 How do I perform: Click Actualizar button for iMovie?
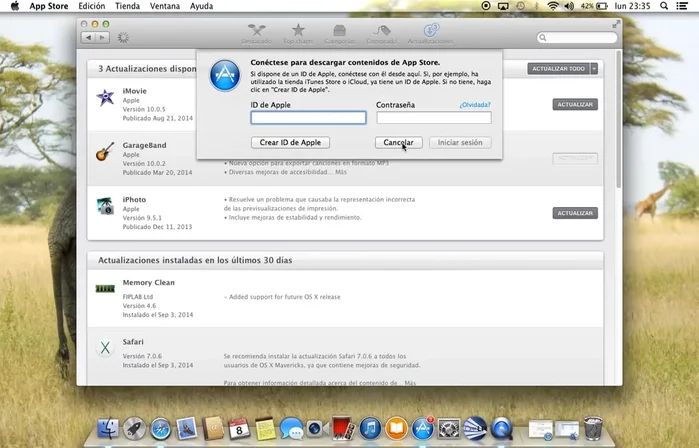[x=575, y=104]
